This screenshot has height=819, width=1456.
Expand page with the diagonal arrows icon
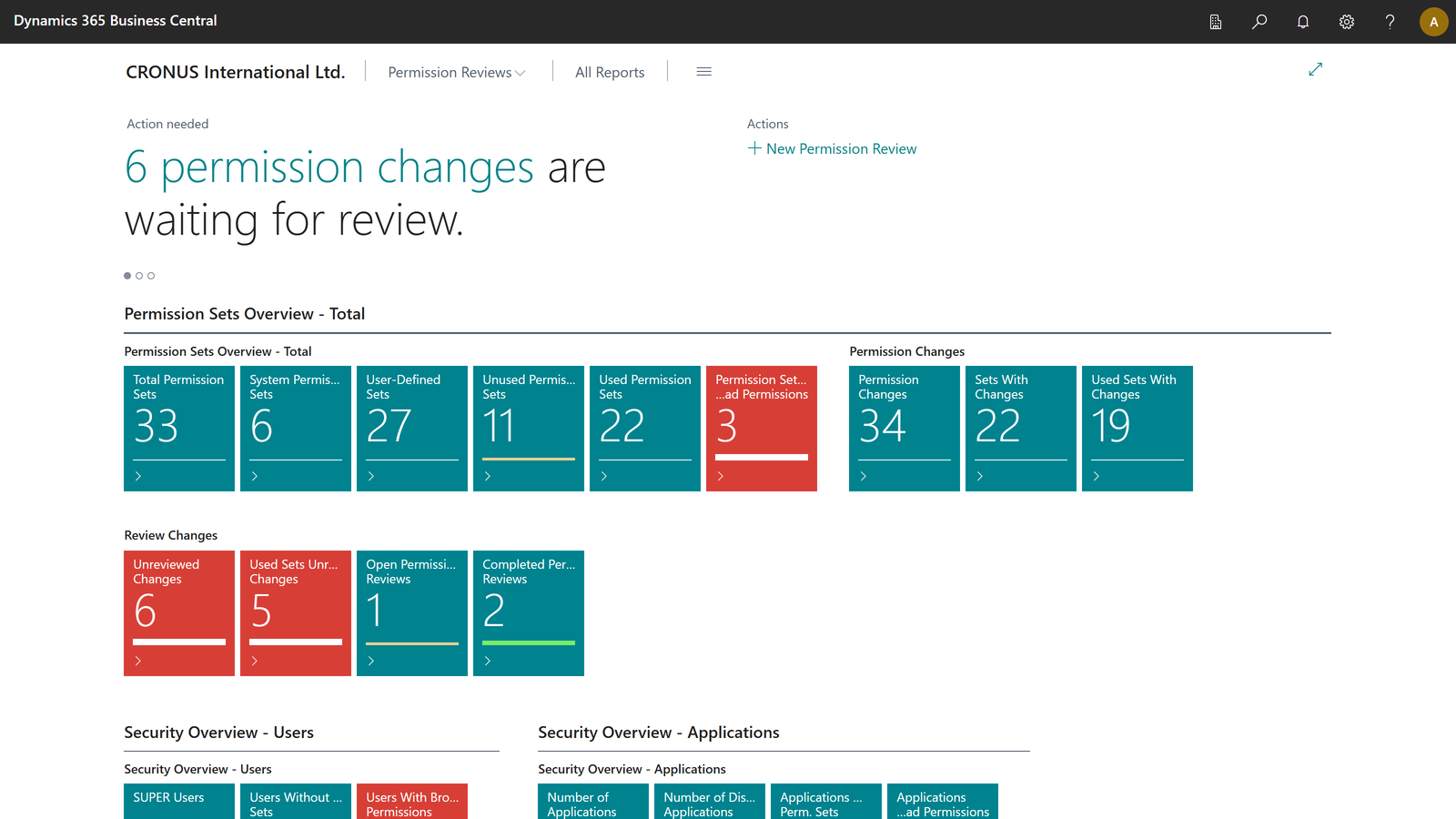[1315, 69]
